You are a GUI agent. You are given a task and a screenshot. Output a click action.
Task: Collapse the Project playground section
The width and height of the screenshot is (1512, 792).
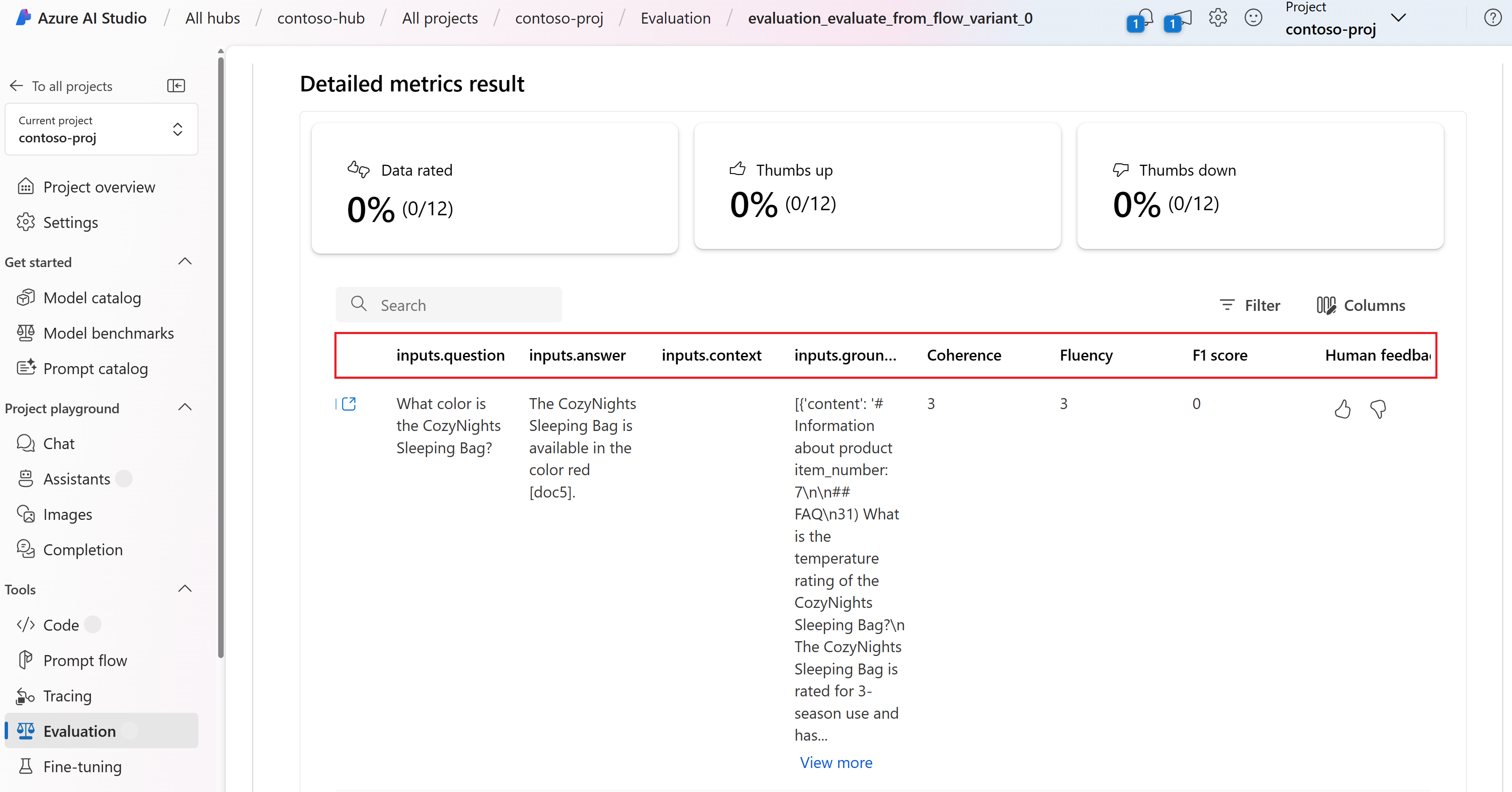pyautogui.click(x=185, y=407)
